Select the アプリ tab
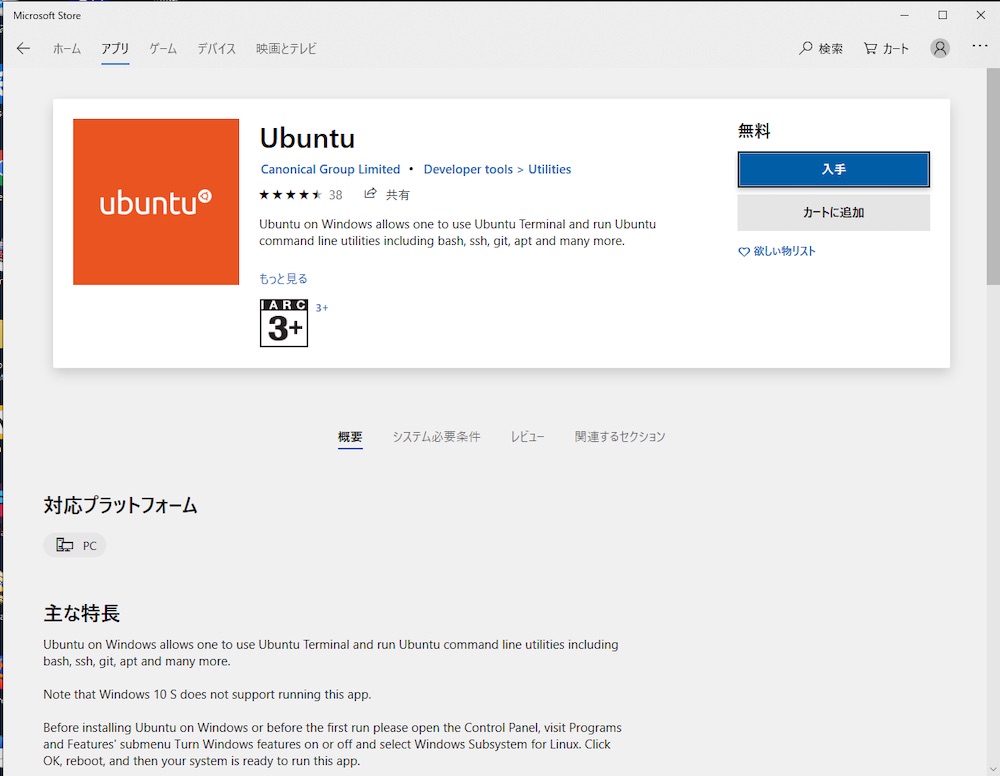This screenshot has height=776, width=1000. [x=115, y=48]
